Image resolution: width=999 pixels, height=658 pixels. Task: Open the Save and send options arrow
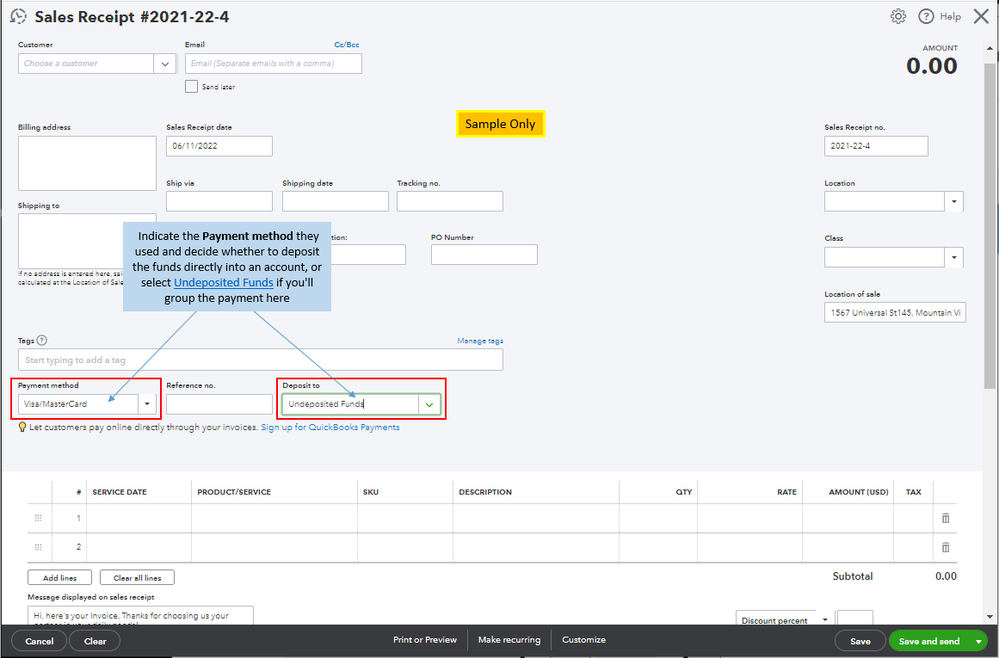[979, 641]
